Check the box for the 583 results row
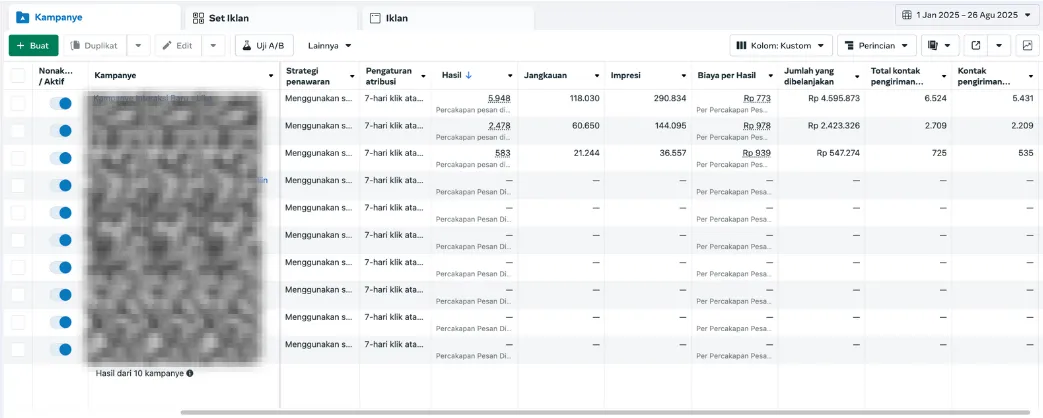Viewport: 1043px width, 418px height. 18,158
